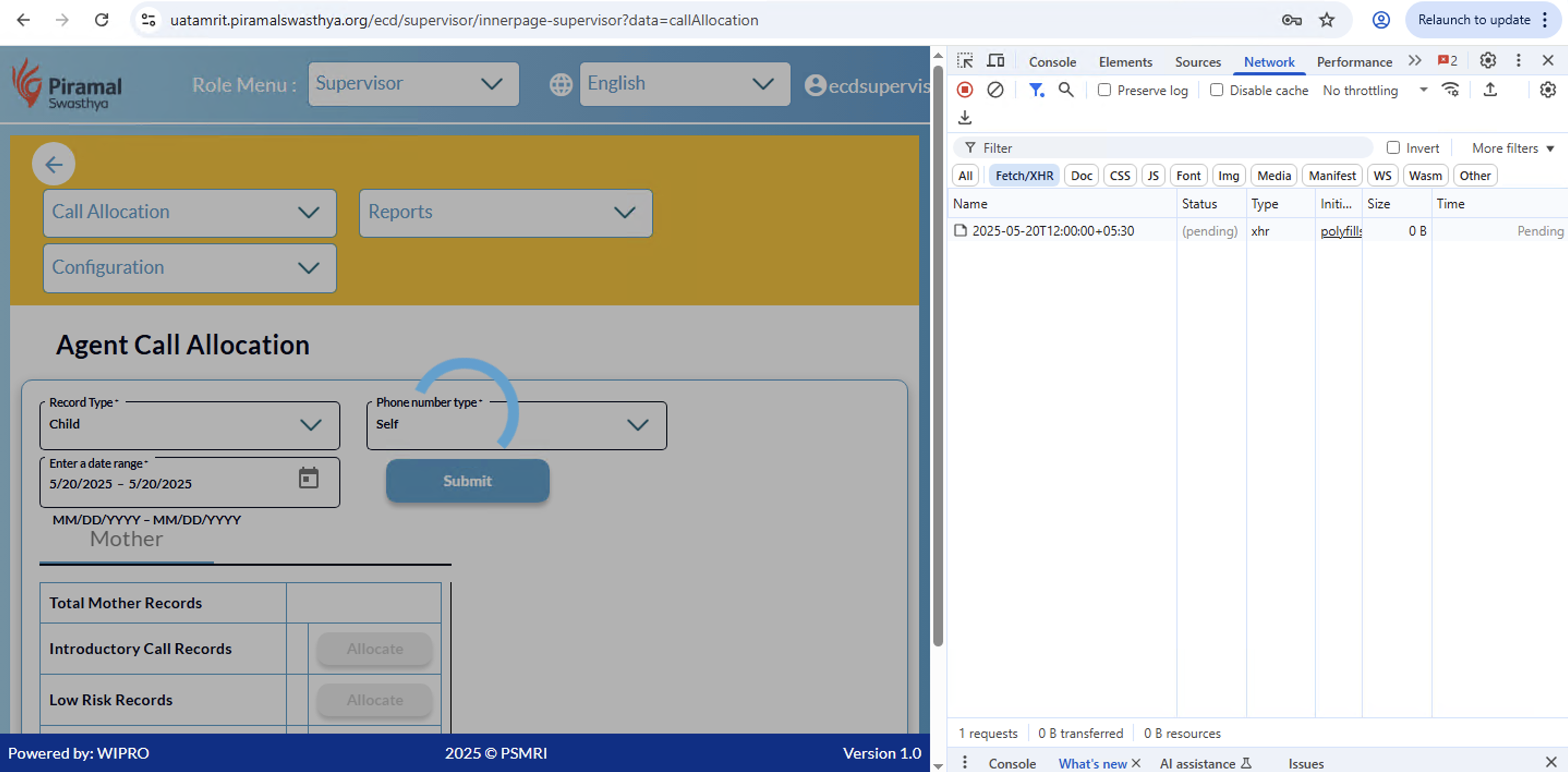The width and height of the screenshot is (1568, 772).
Task: Open the date range calendar icon
Action: (309, 478)
